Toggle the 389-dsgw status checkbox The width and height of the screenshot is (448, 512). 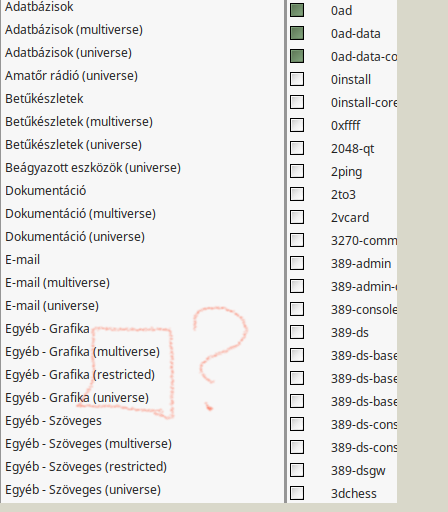pyautogui.click(x=297, y=470)
